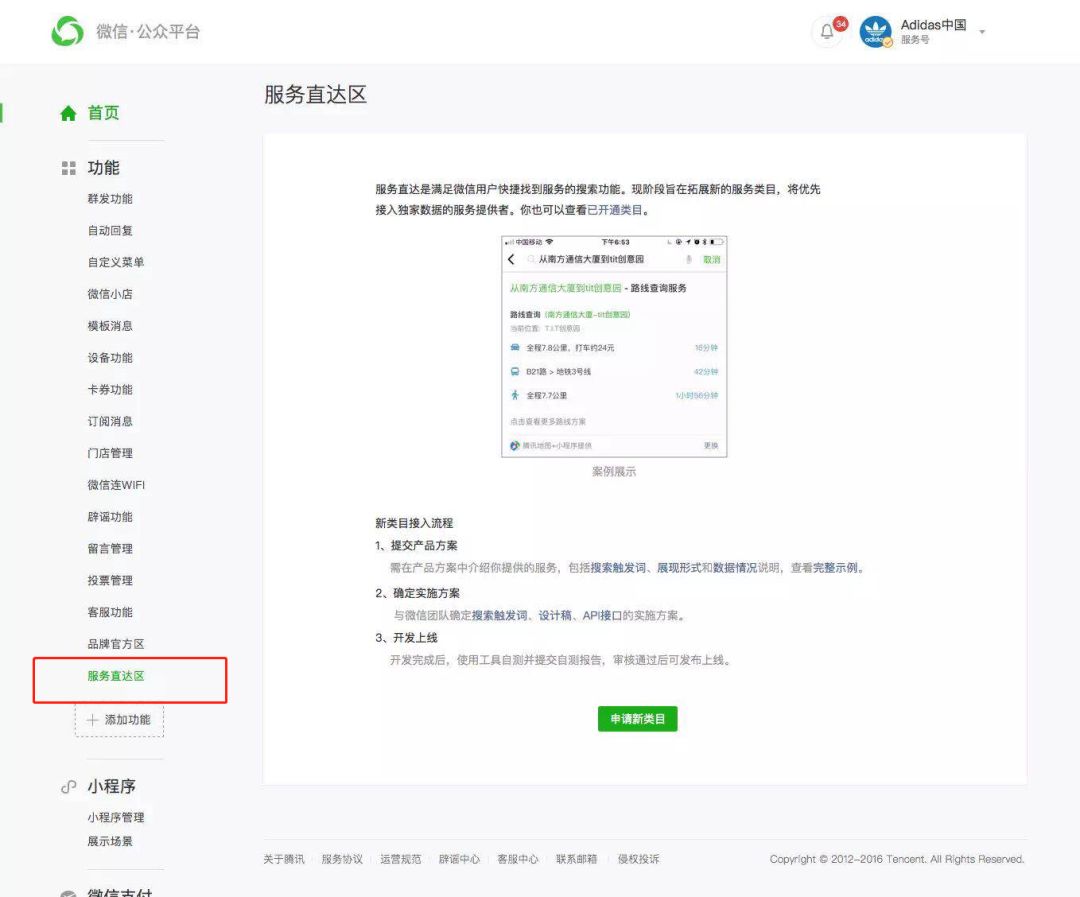Screen dimensions: 1080x897
Task: Select the 首页 home icon
Action: (x=69, y=113)
